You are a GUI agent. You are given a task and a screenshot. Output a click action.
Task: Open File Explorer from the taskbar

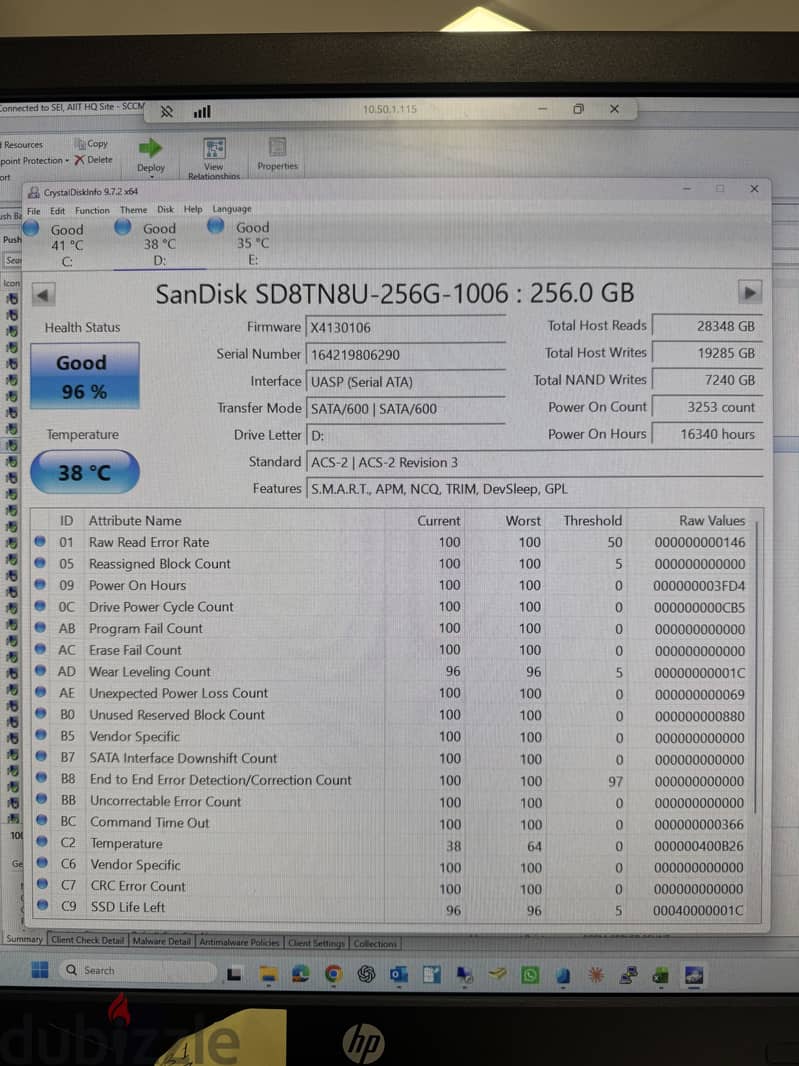pyautogui.click(x=269, y=975)
